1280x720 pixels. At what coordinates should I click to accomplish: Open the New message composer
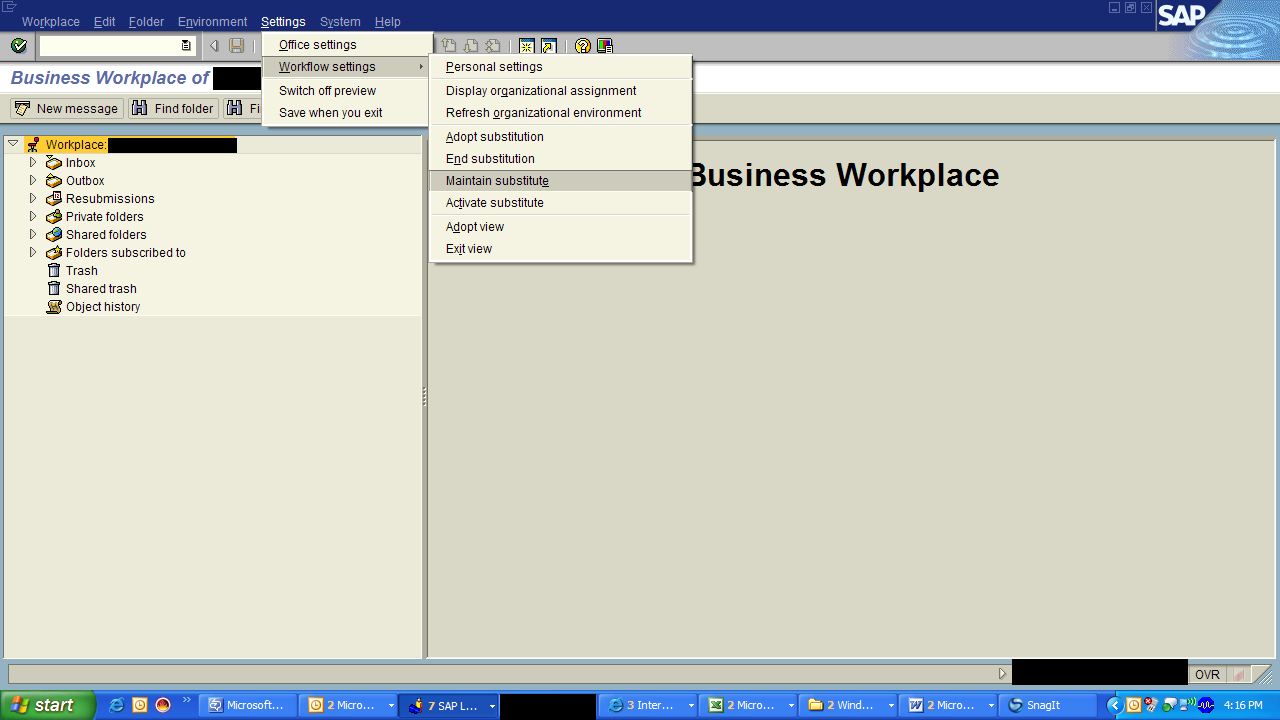click(x=66, y=108)
